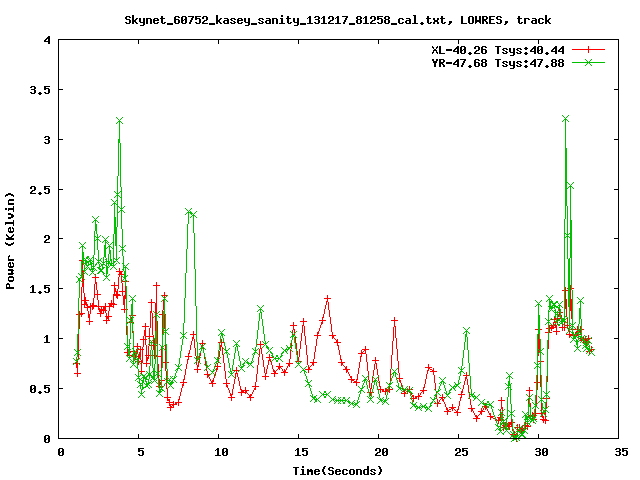Click the x-axis tick label 5

(x=140, y=452)
